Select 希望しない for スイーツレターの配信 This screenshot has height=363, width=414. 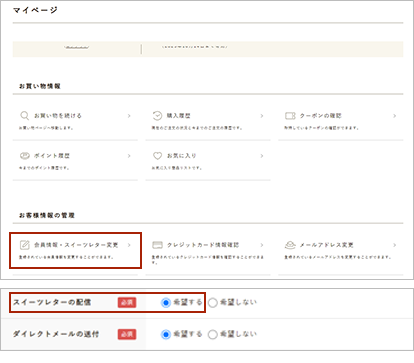tap(213, 302)
